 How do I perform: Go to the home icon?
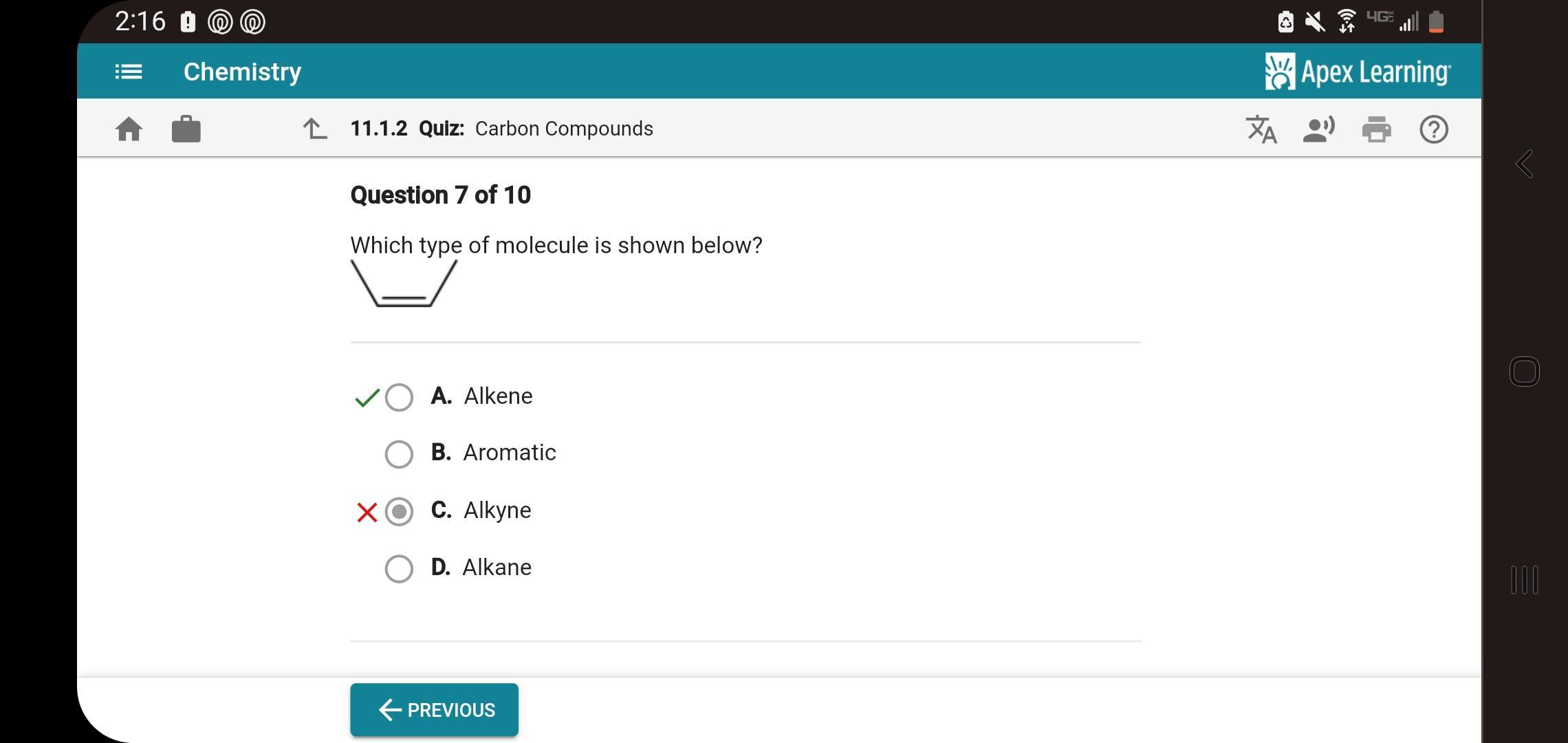(129, 129)
